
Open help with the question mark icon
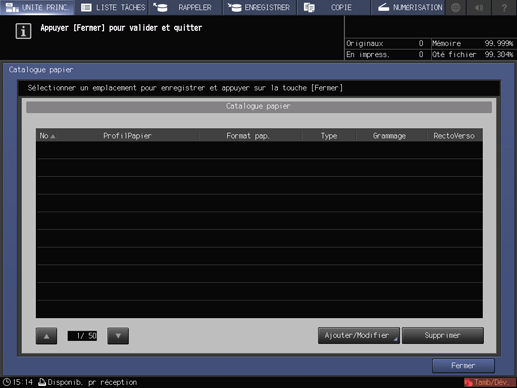(x=504, y=7)
